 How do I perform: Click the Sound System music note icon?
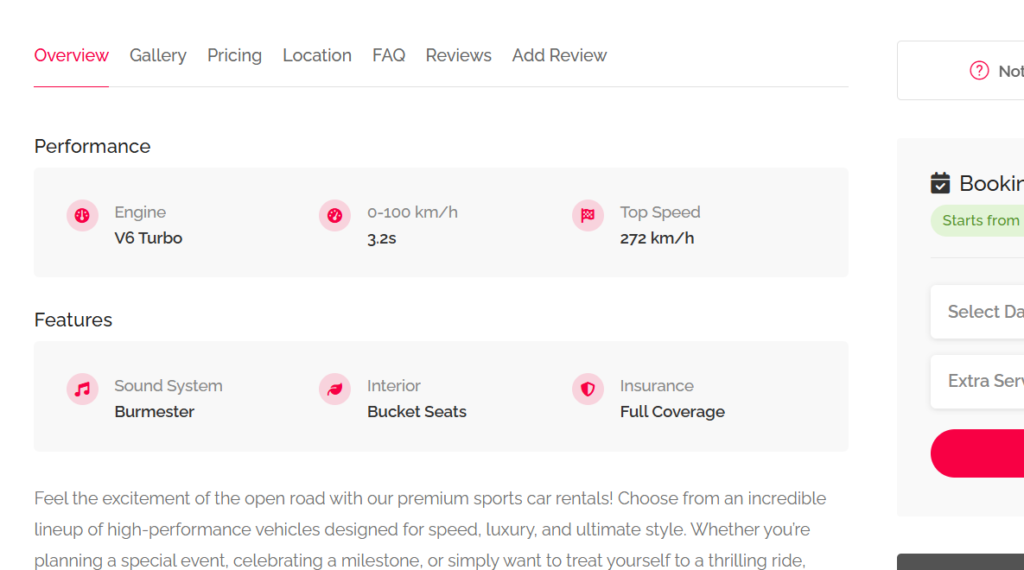tap(82, 389)
